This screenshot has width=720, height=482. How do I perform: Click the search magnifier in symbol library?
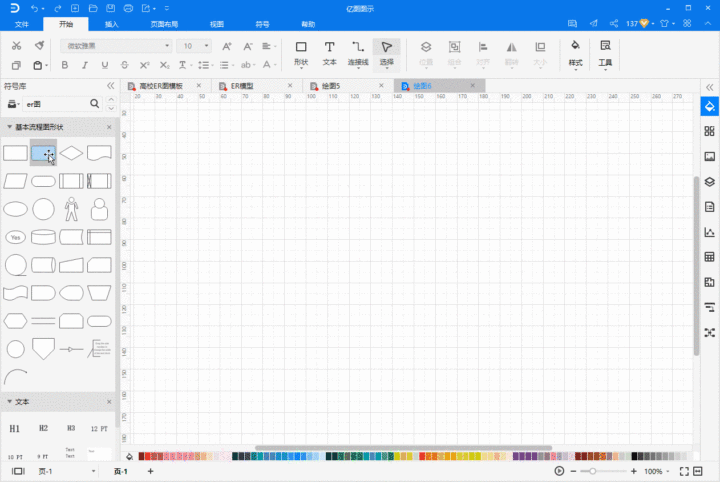(x=95, y=104)
